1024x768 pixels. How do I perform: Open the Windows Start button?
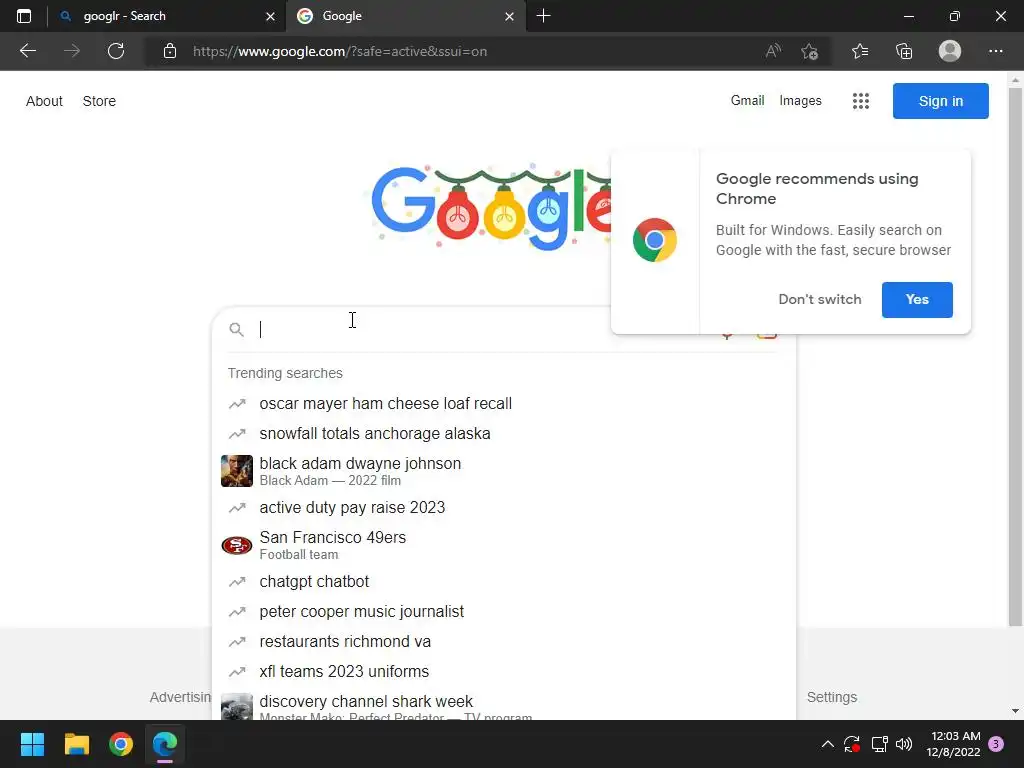32,744
